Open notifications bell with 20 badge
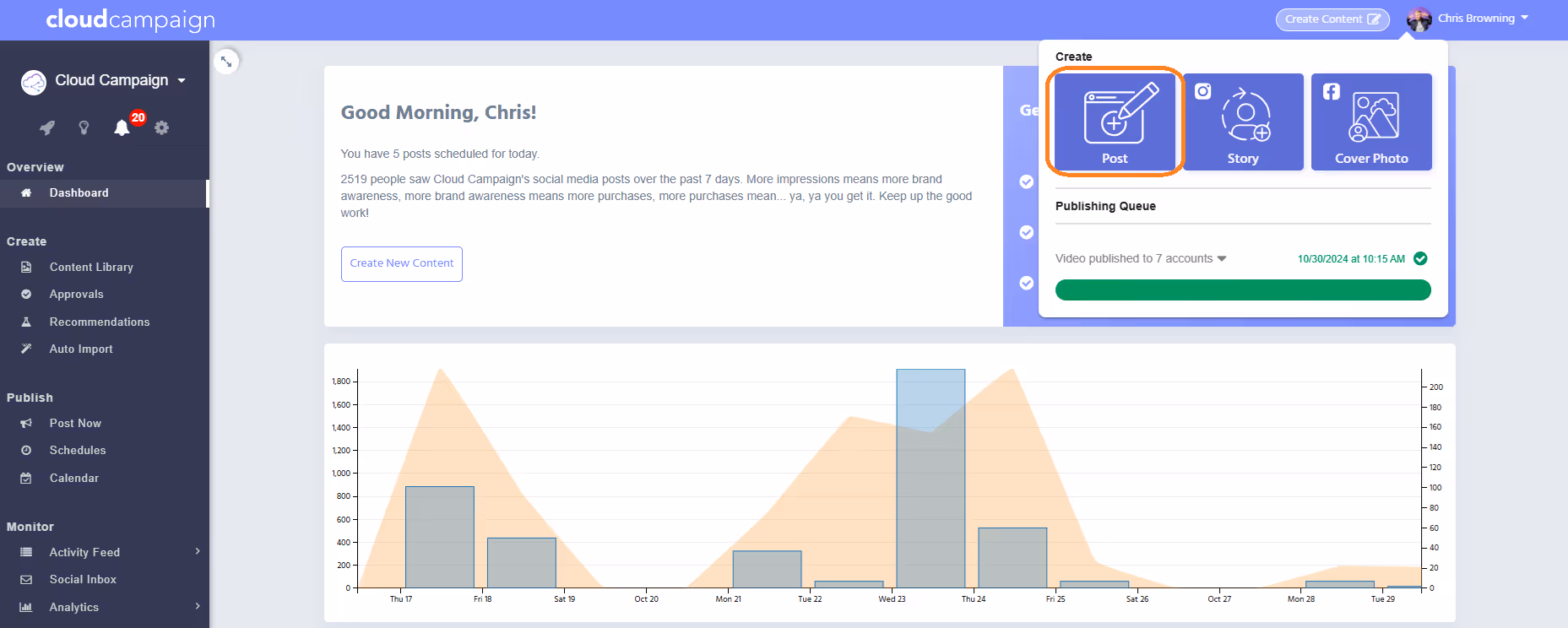This screenshot has width=1568, height=628. [x=122, y=127]
